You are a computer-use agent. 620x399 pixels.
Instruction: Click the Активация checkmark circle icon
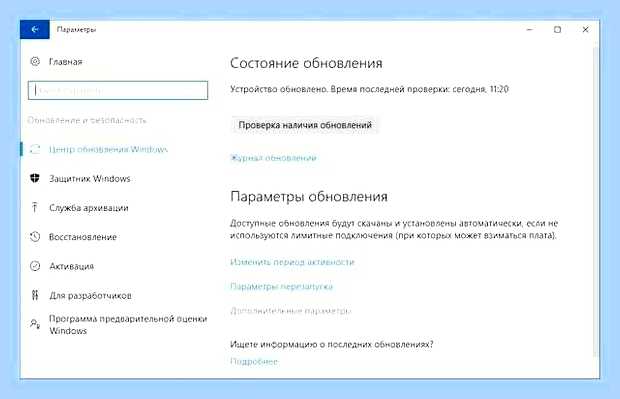(x=35, y=266)
